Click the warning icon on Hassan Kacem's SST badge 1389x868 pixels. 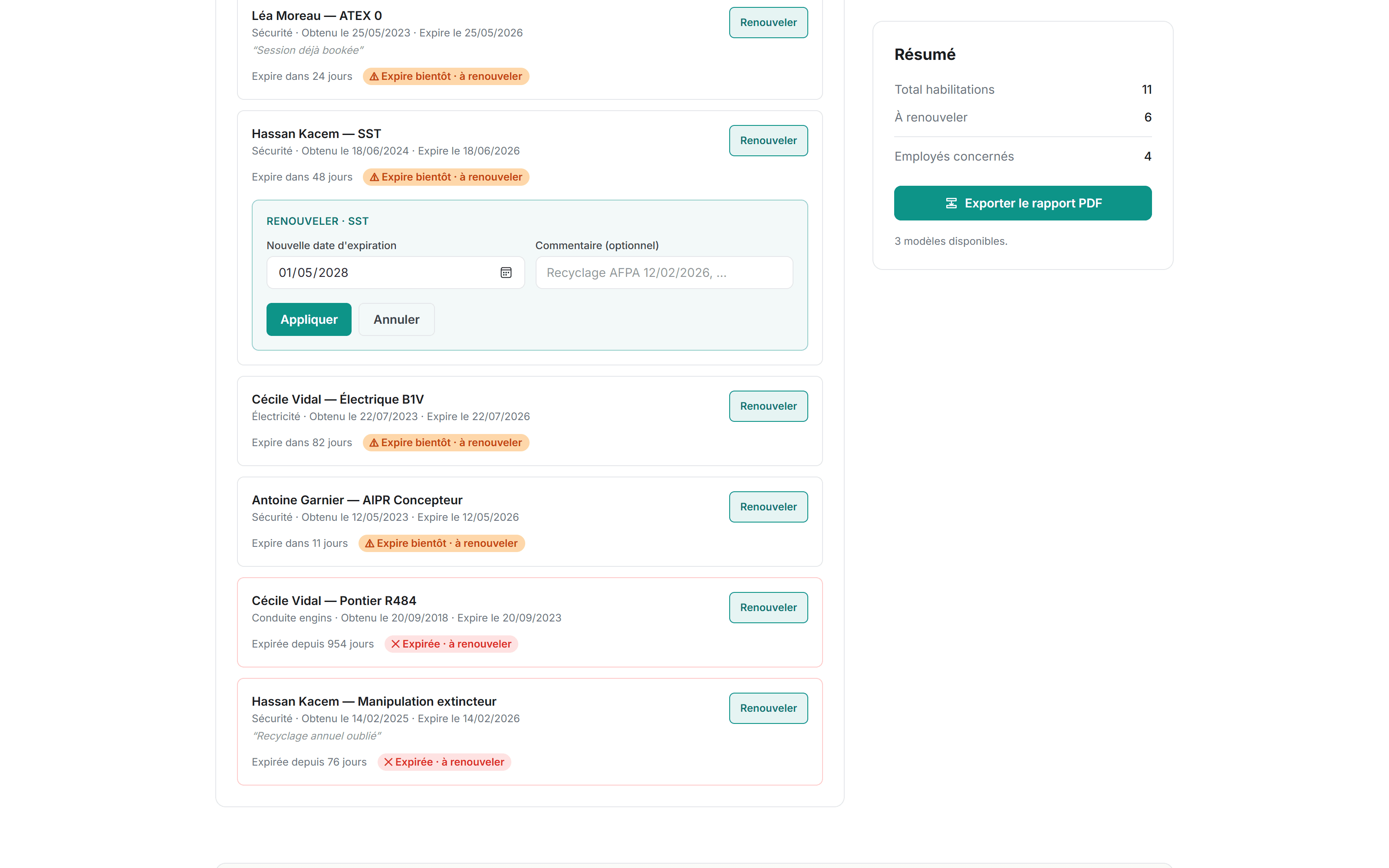(374, 177)
